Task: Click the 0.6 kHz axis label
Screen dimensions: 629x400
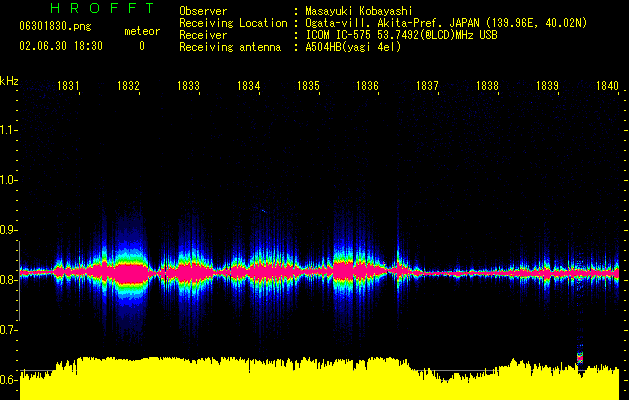Action: 8,380
